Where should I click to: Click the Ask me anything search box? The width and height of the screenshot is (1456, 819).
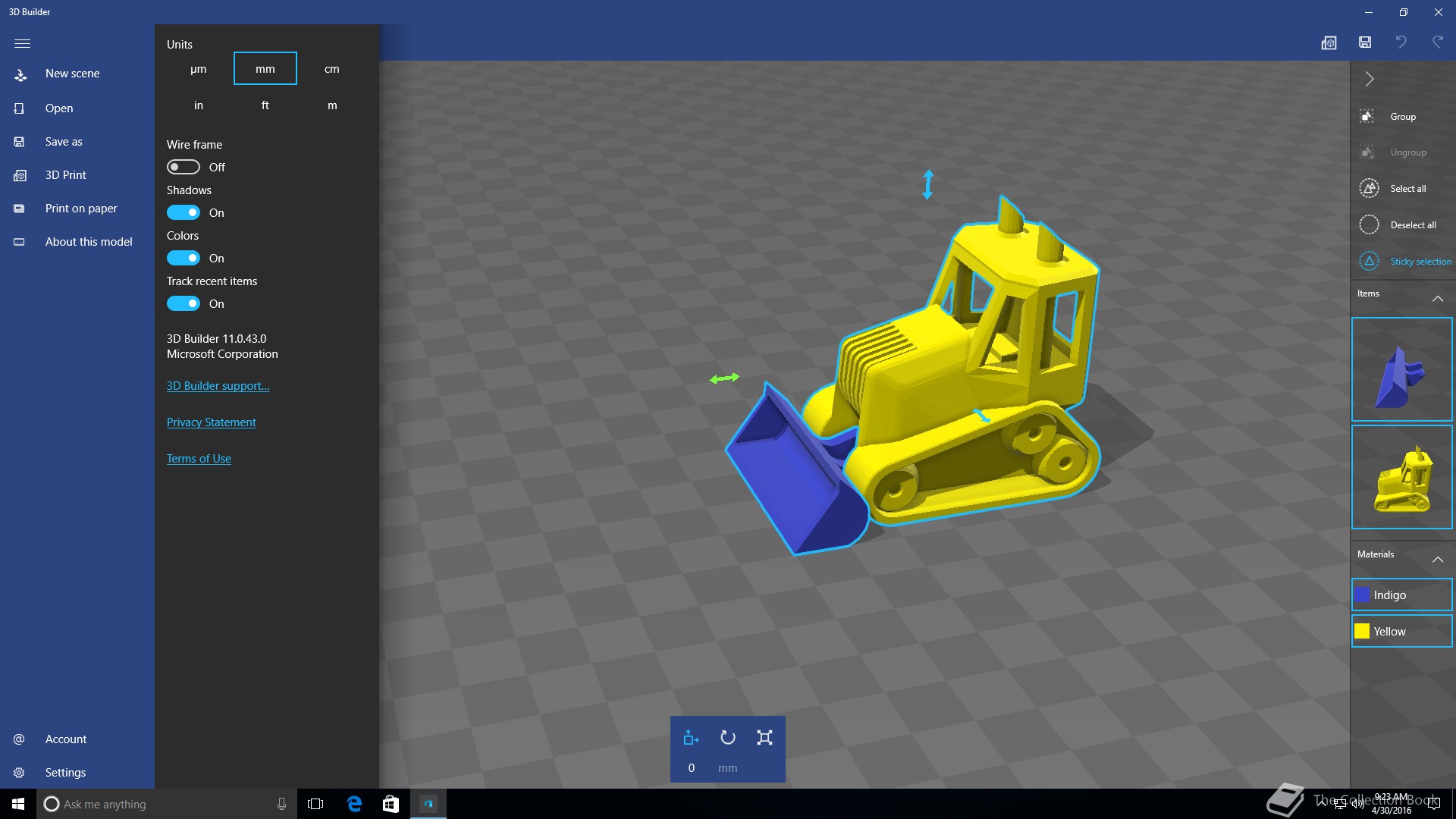(165, 804)
